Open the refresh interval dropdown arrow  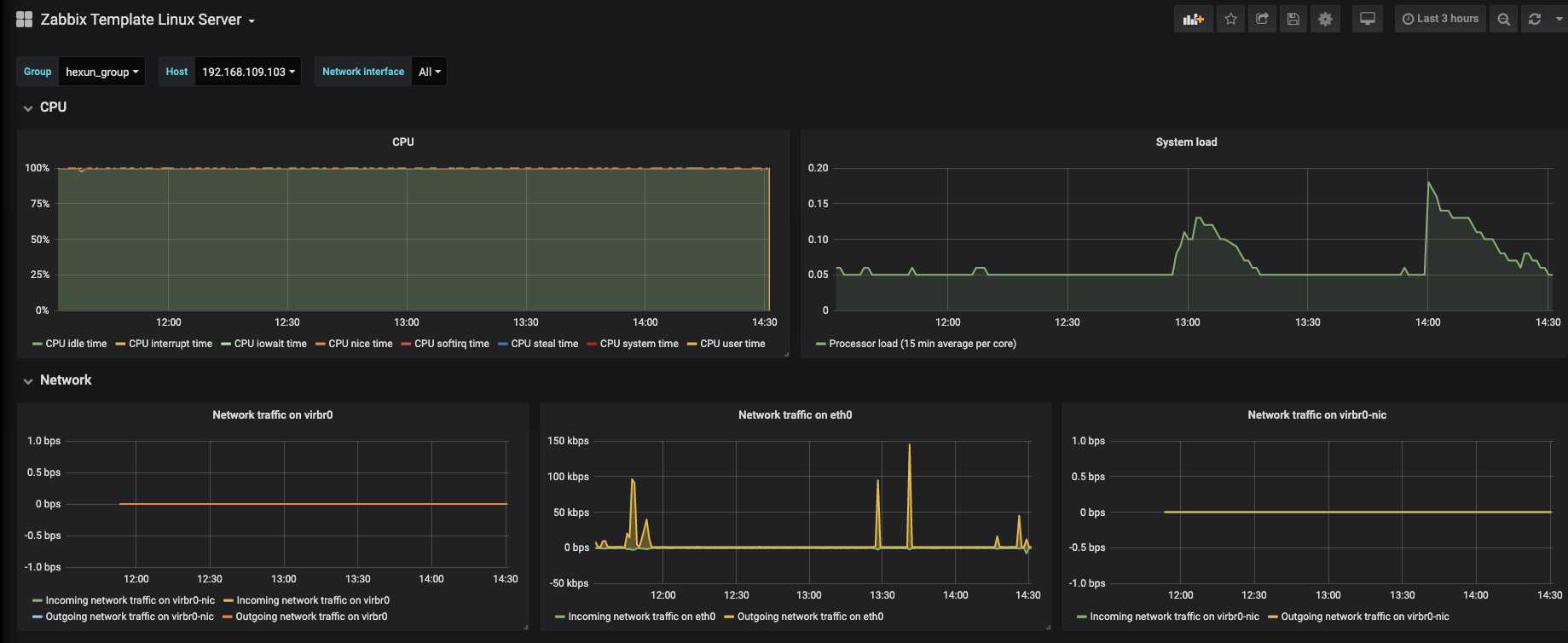[x=1559, y=19]
